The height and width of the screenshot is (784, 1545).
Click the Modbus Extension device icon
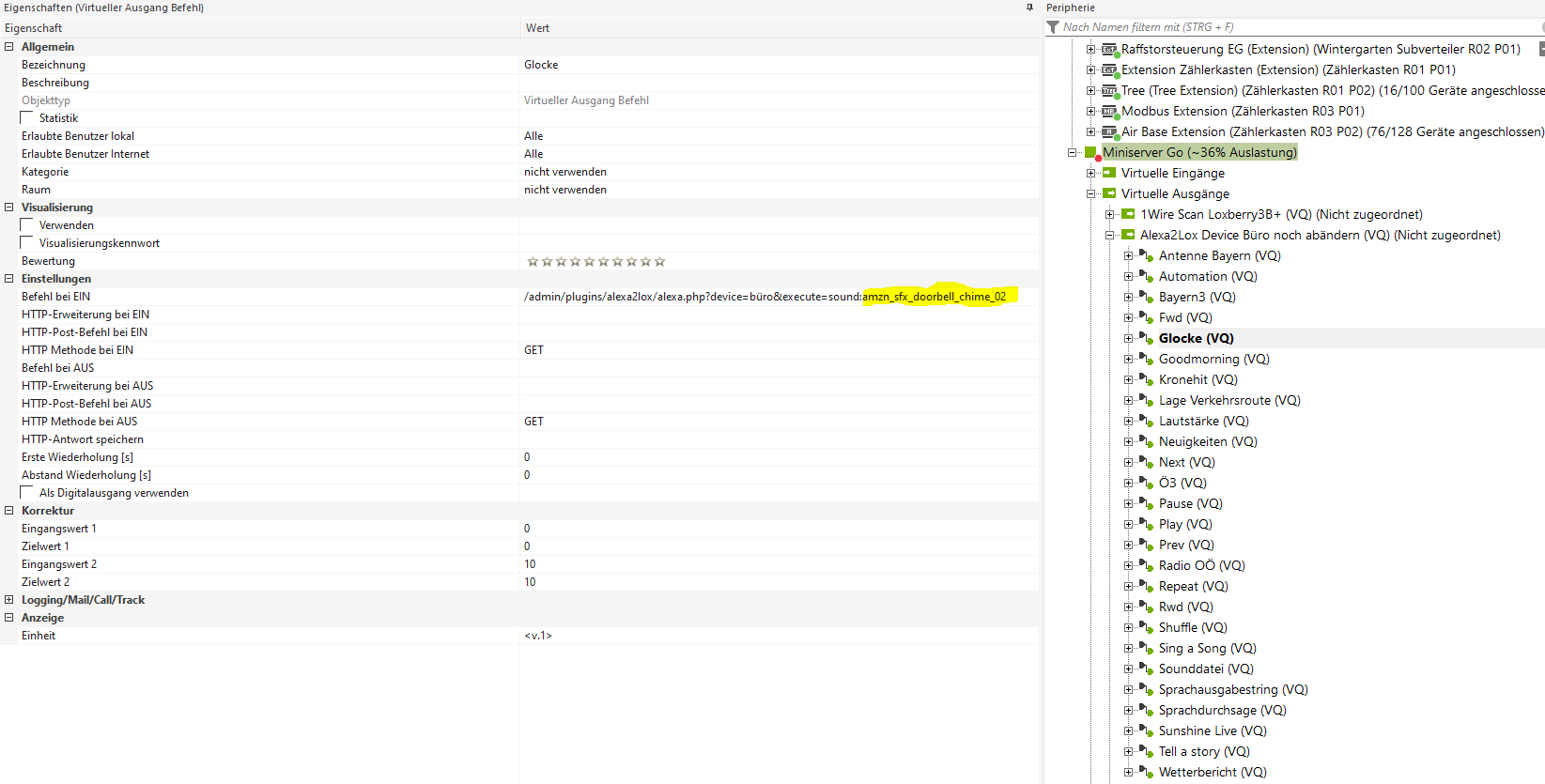[x=1109, y=112]
